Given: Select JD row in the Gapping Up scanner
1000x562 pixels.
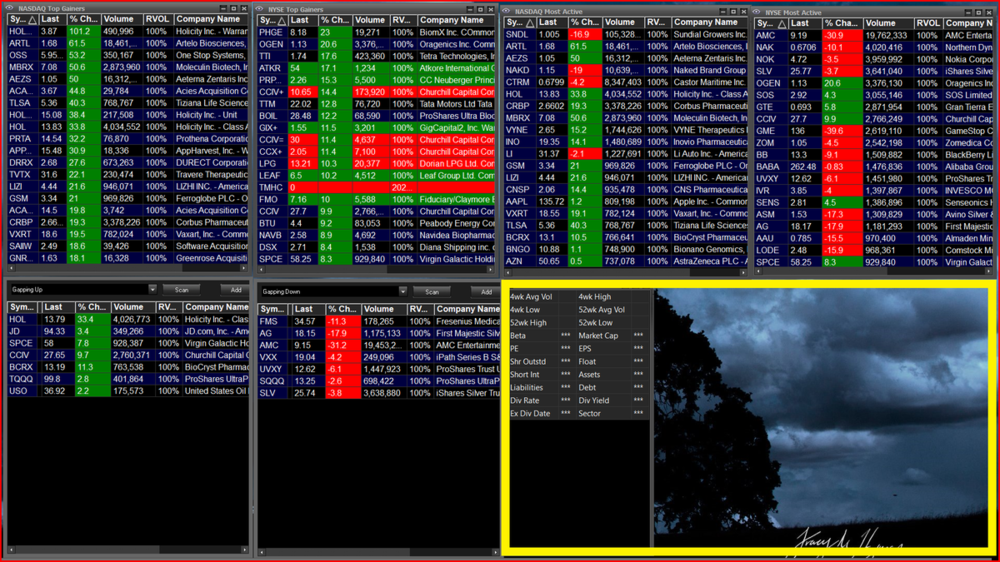Looking at the screenshot, I should (128, 331).
